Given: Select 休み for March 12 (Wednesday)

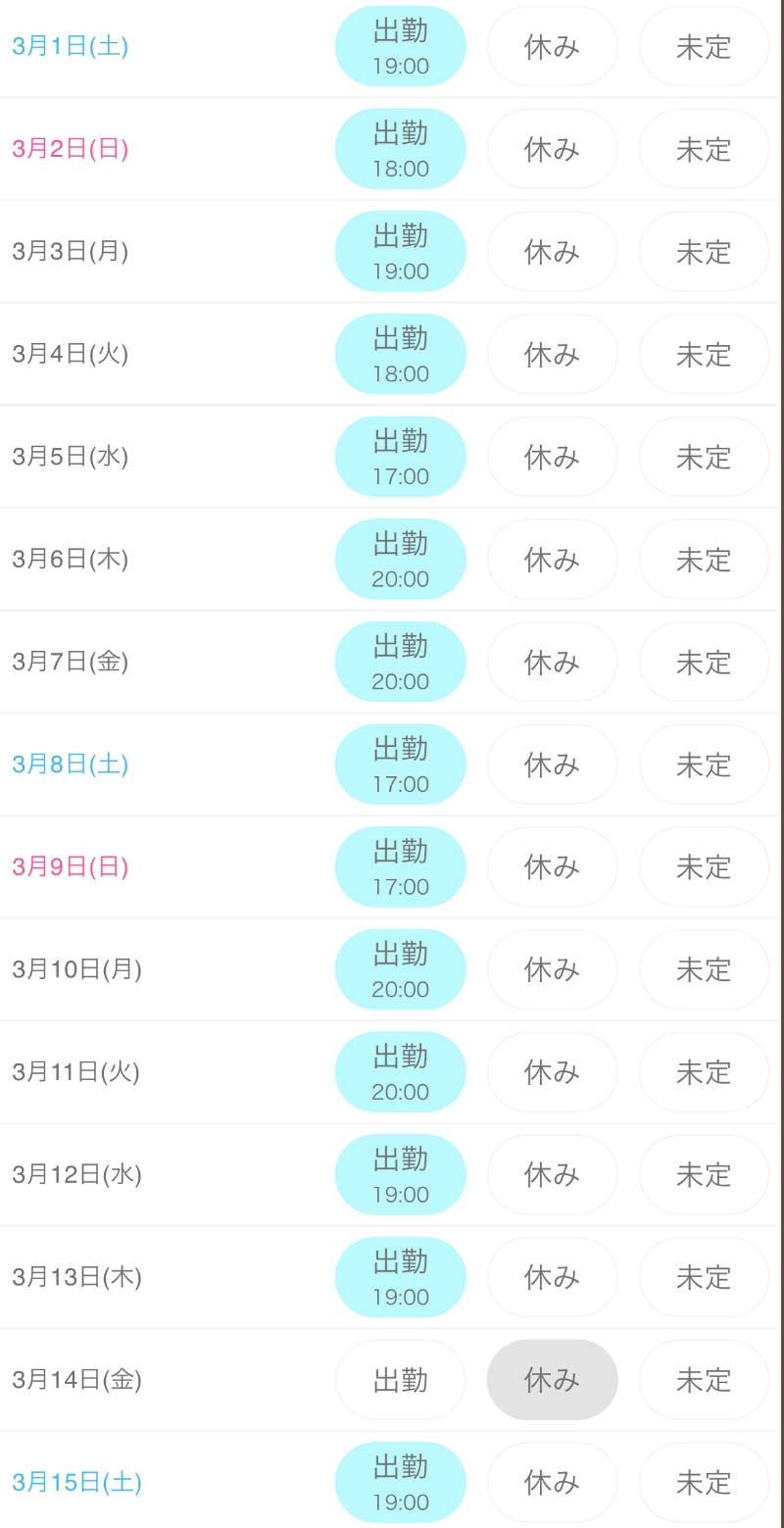Looking at the screenshot, I should click(x=552, y=1174).
